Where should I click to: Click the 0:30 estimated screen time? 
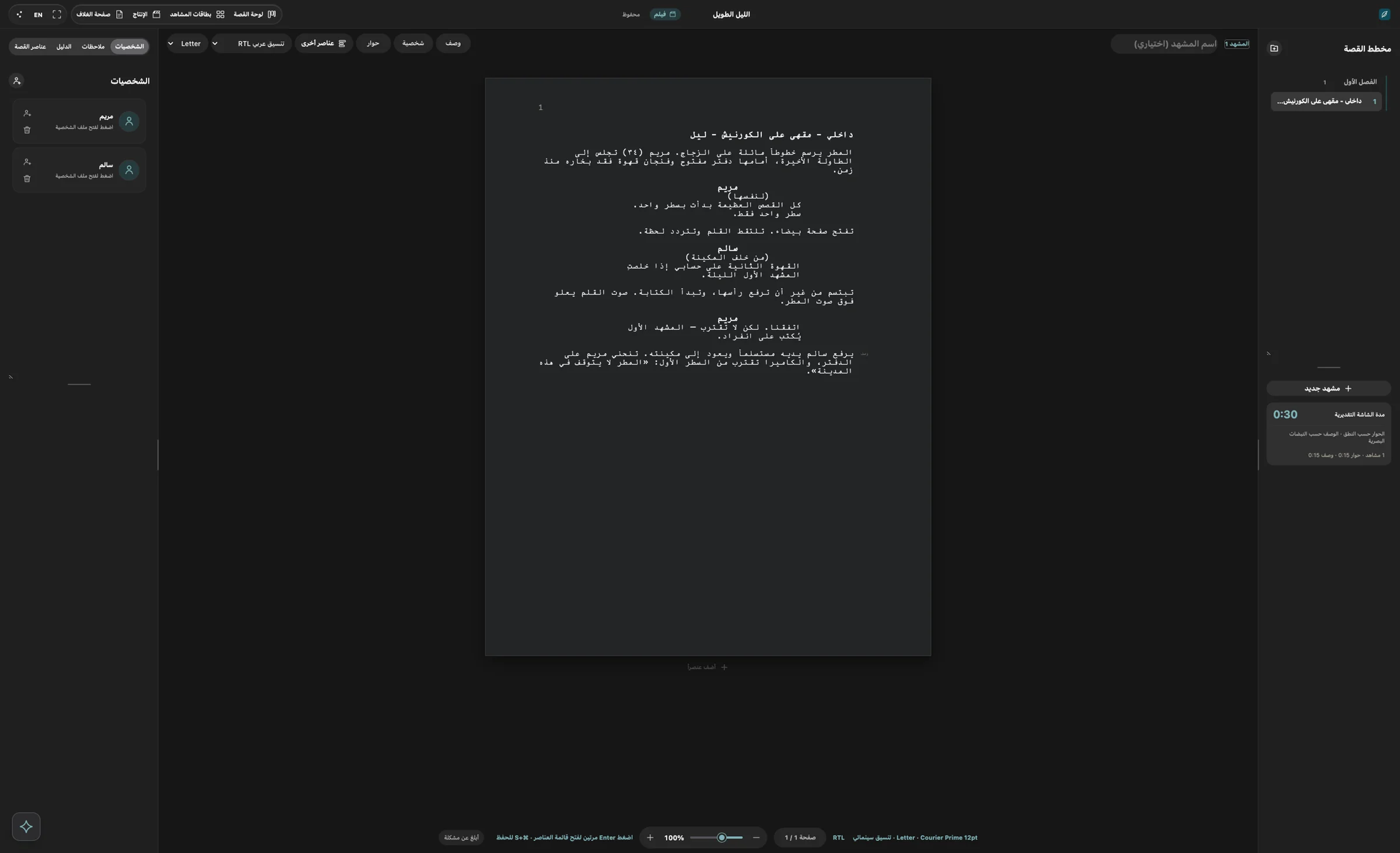point(1285,415)
